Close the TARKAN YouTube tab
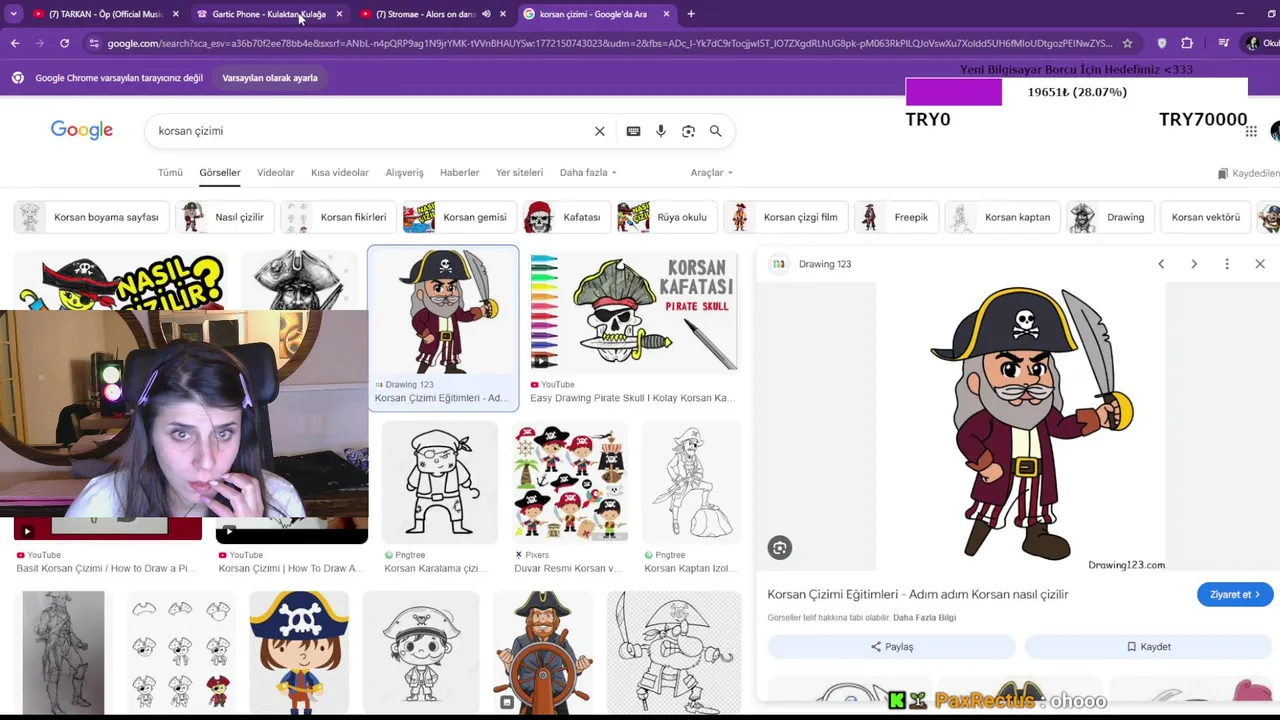Viewport: 1280px width, 720px height. click(176, 14)
